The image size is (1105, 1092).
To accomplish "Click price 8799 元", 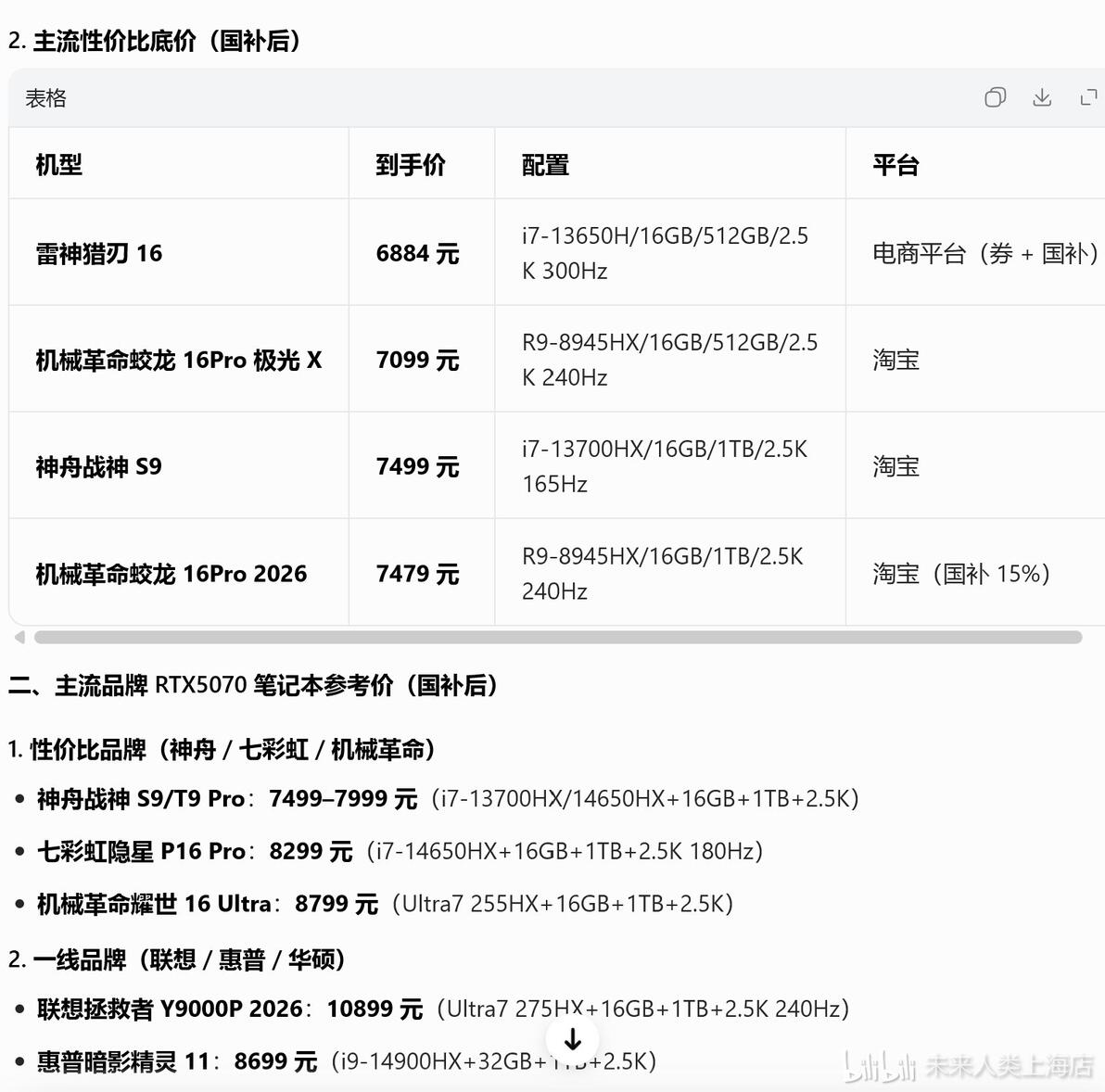I will [337, 903].
